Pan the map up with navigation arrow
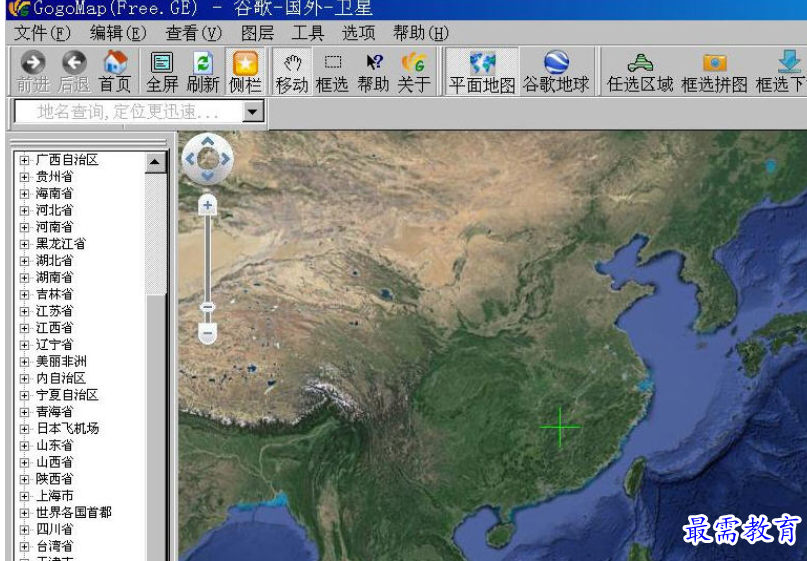This screenshot has height=561, width=807. pyautogui.click(x=207, y=141)
